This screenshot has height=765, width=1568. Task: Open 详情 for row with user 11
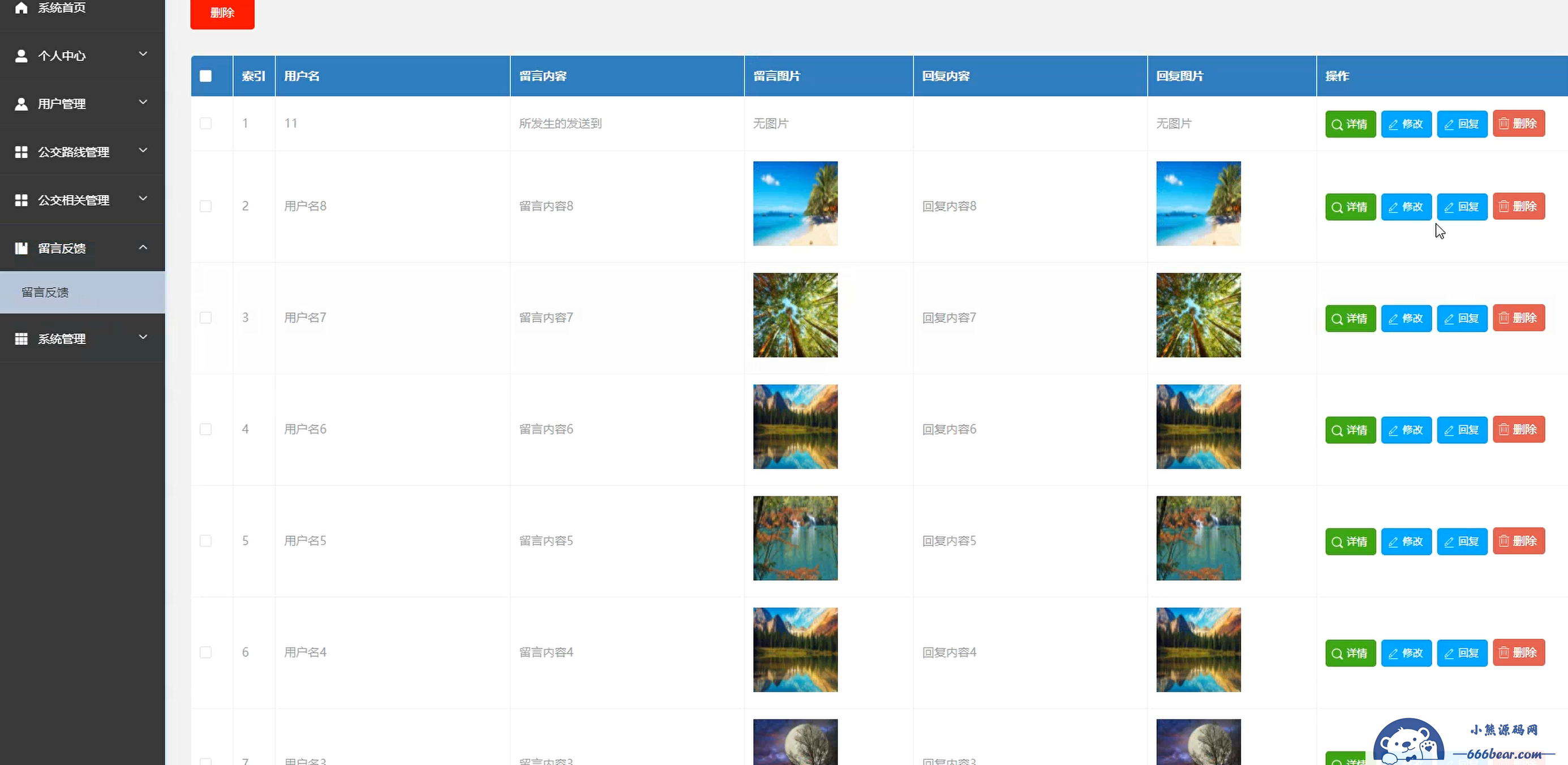(1350, 123)
